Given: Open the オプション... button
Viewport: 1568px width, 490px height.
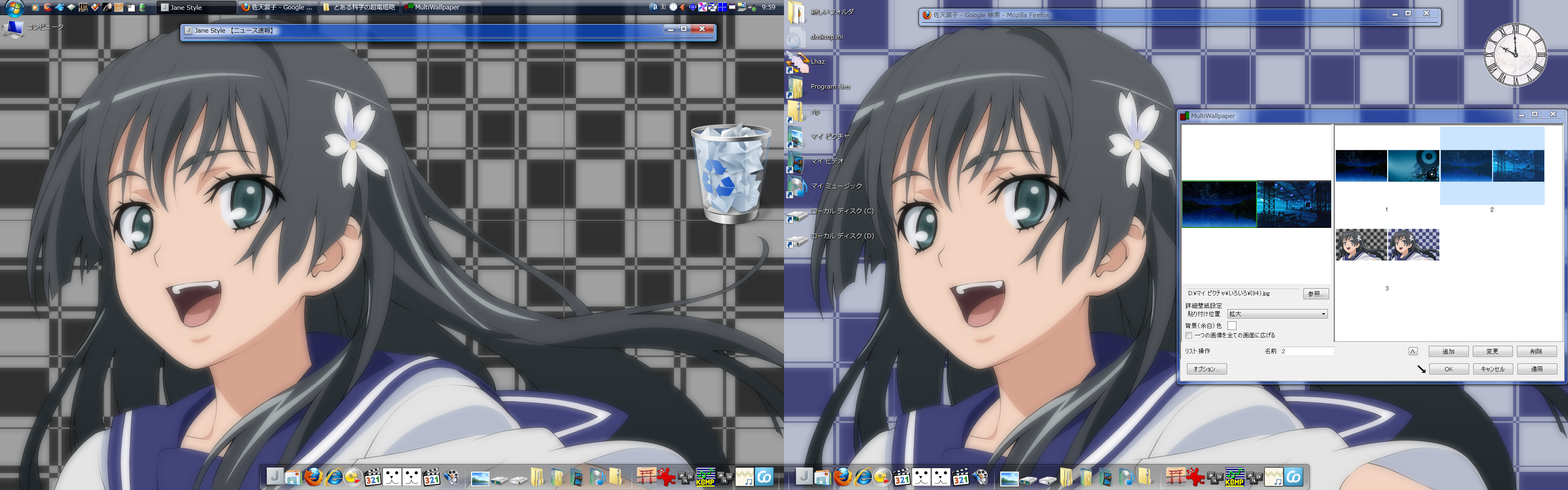Looking at the screenshot, I should pyautogui.click(x=1207, y=369).
